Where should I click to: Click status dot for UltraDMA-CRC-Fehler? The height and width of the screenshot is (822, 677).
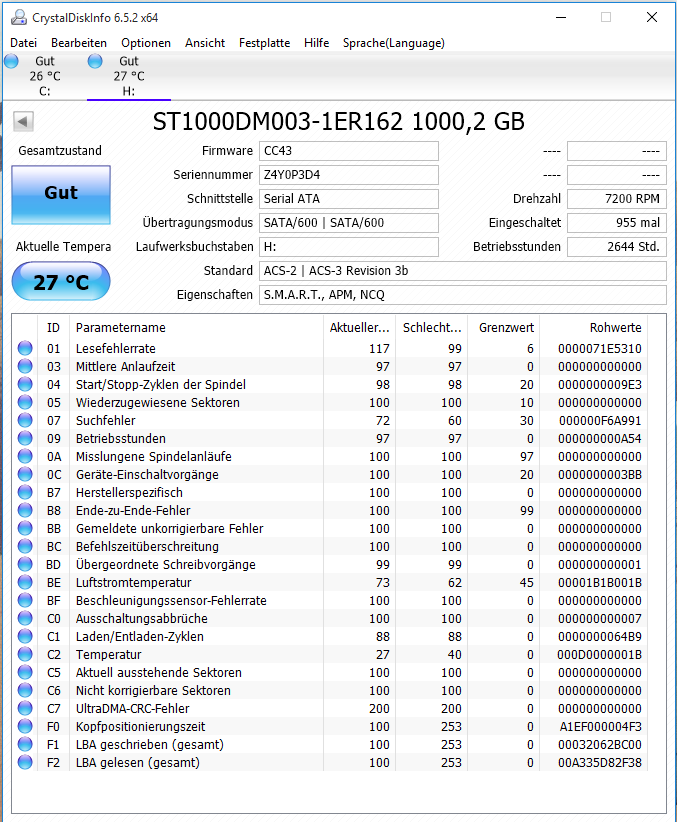point(25,708)
